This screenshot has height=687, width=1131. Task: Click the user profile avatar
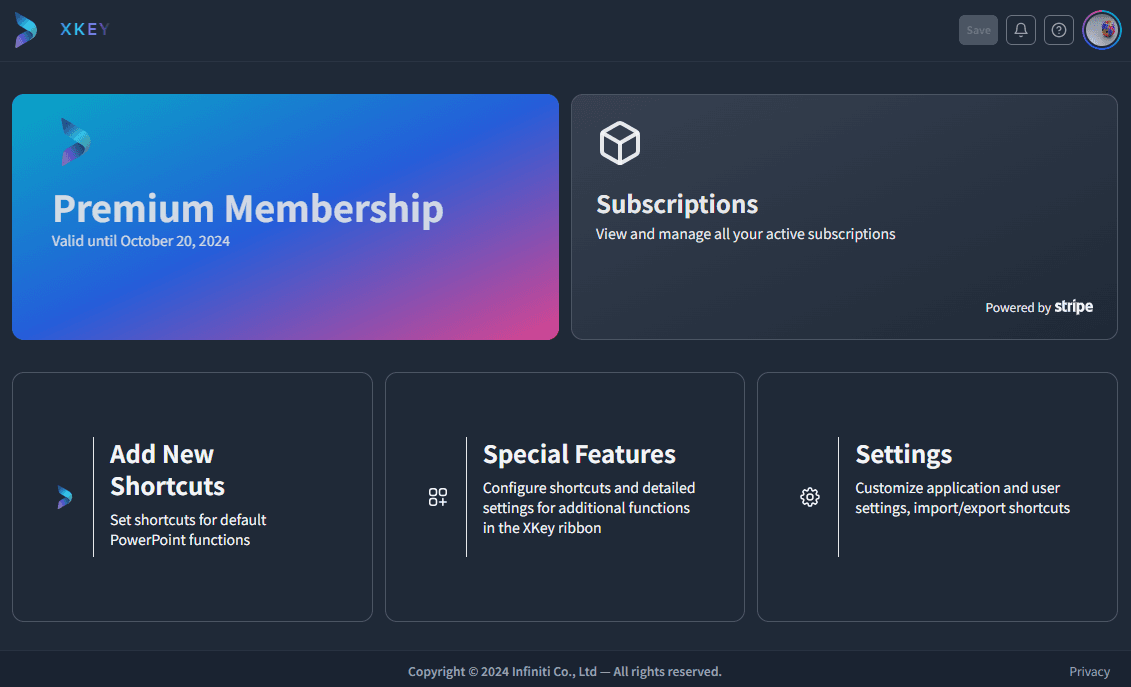pyautogui.click(x=1101, y=30)
